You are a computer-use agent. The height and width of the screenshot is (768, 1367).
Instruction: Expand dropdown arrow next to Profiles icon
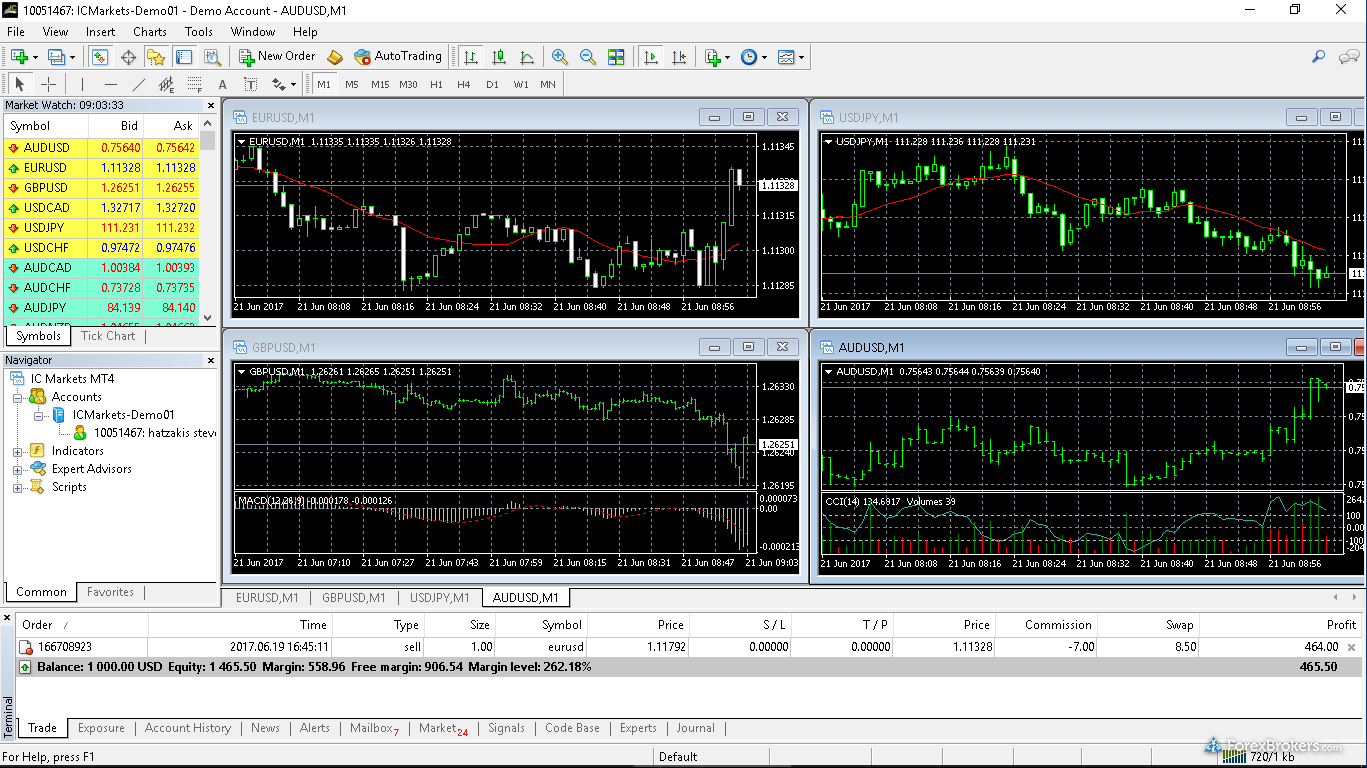coord(72,57)
